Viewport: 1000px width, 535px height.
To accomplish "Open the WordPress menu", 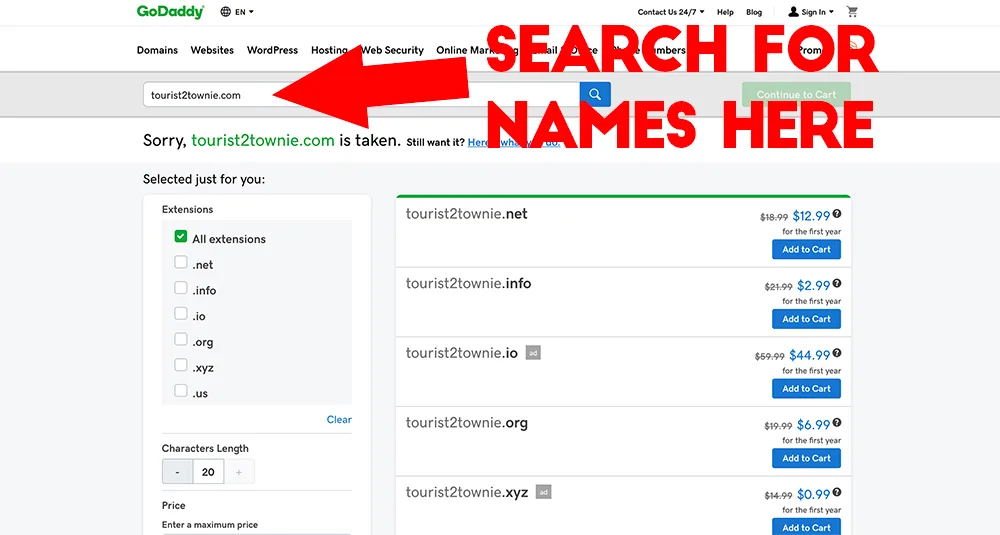I will (272, 50).
